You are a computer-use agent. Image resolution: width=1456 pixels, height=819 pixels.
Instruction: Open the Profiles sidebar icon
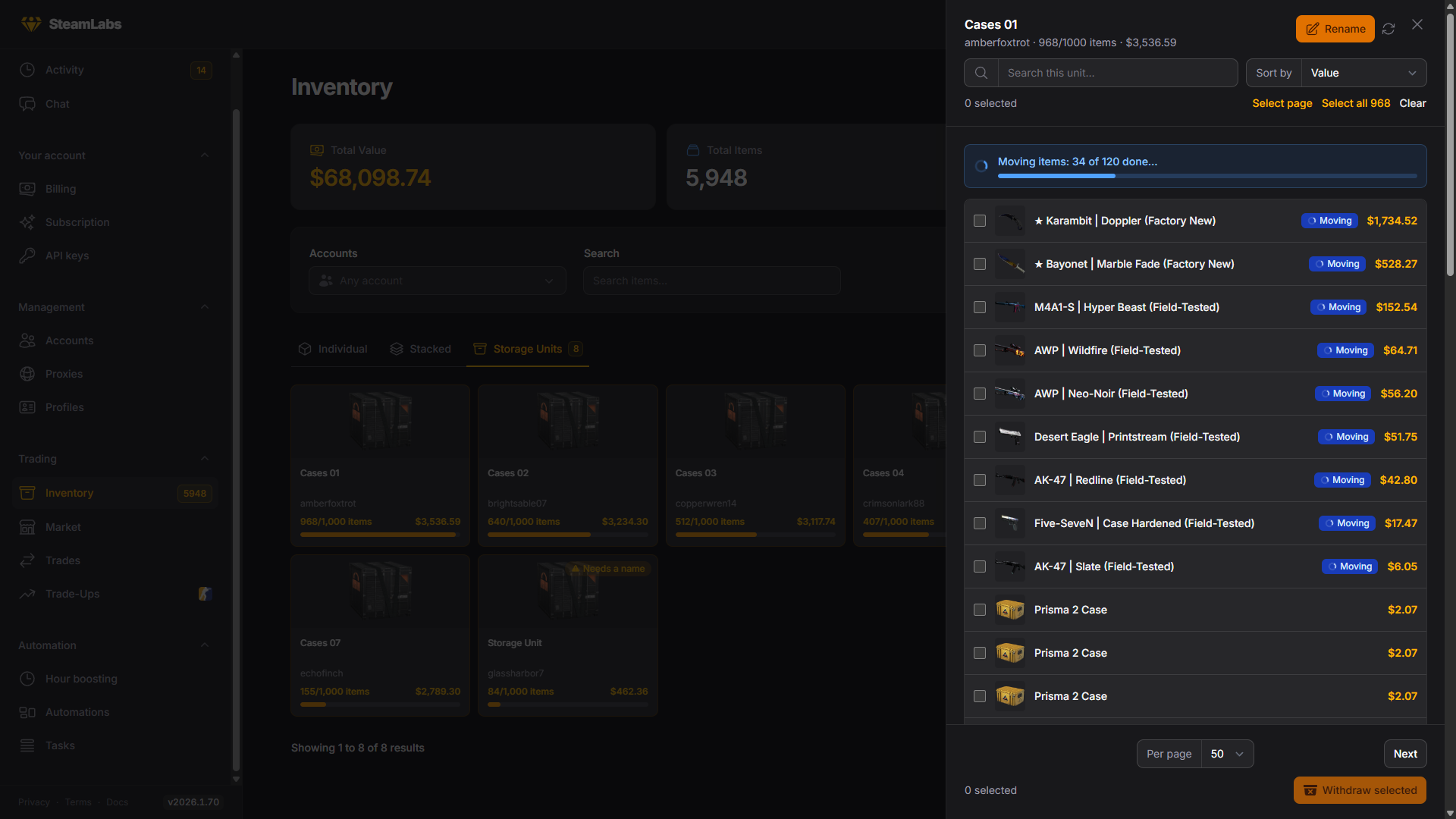27,407
